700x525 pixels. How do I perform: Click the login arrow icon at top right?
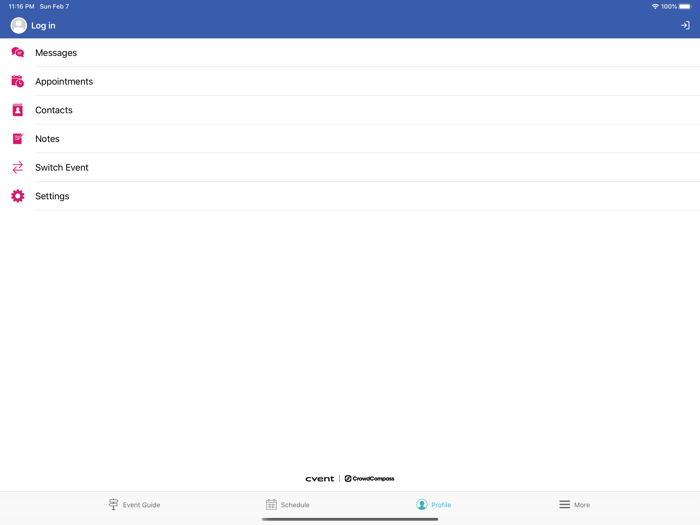(685, 25)
